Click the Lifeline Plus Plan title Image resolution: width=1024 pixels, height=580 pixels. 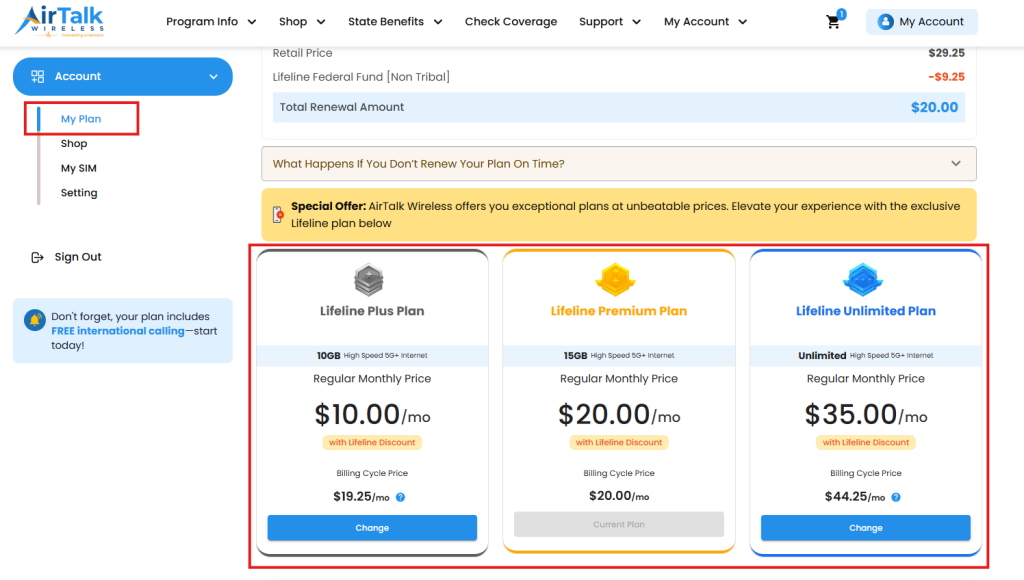point(372,311)
